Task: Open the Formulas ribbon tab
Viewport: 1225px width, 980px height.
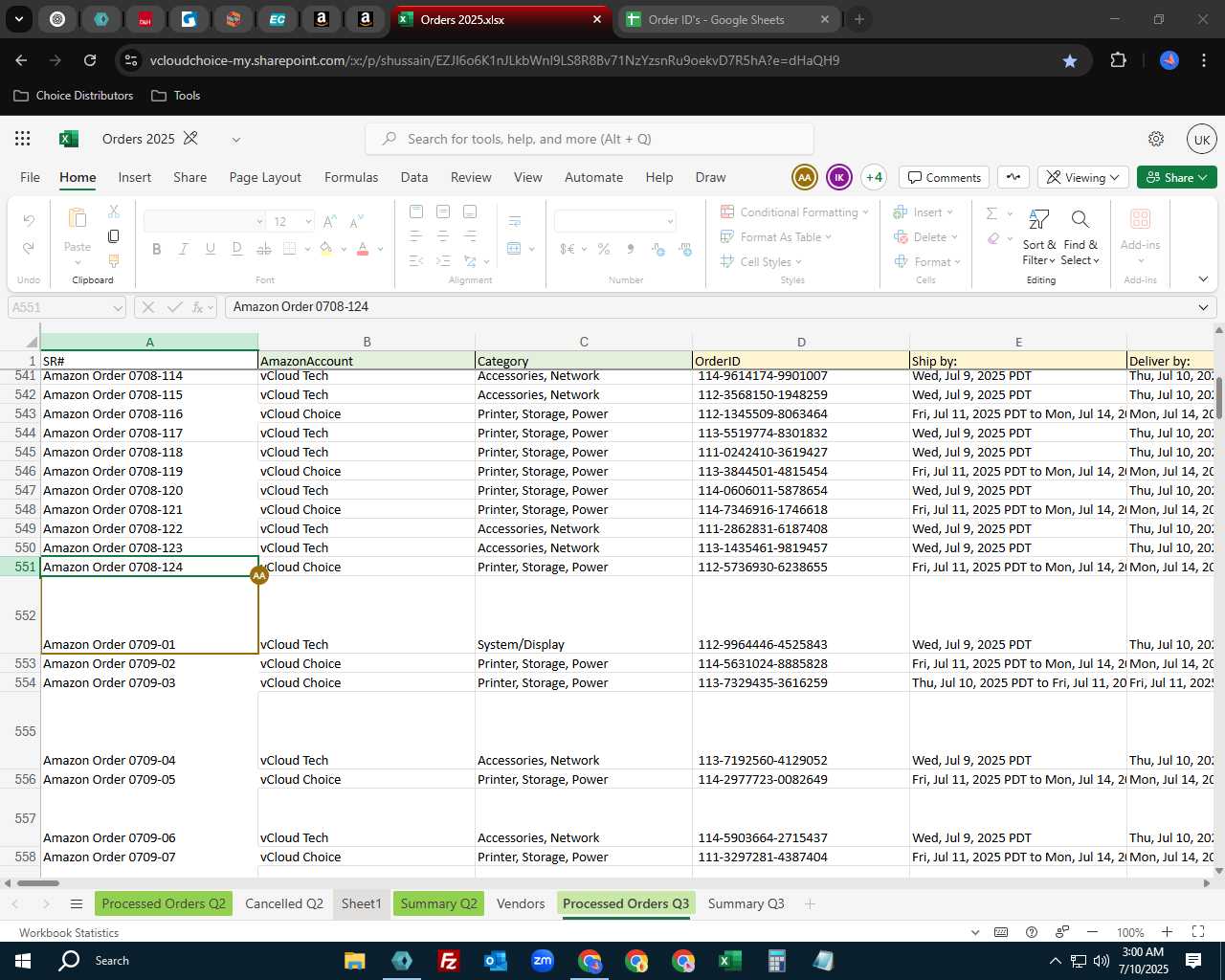Action: tap(351, 177)
